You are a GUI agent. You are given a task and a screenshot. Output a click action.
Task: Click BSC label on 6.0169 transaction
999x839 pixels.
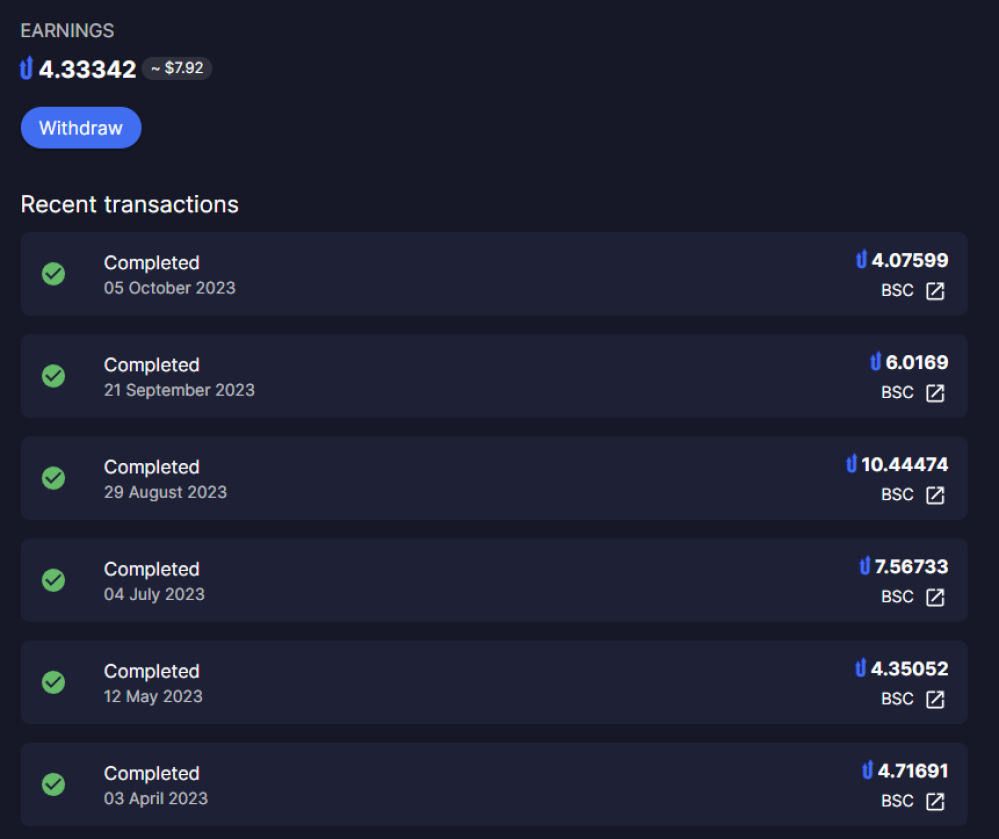(x=897, y=392)
